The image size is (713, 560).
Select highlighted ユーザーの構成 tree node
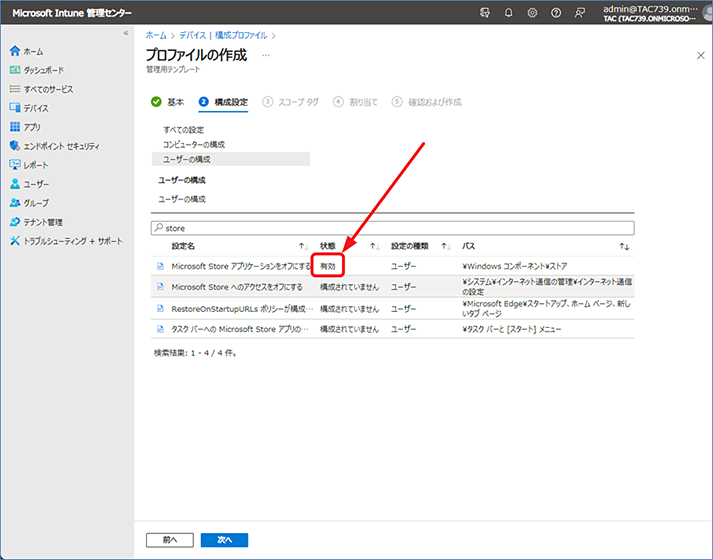click(x=231, y=159)
